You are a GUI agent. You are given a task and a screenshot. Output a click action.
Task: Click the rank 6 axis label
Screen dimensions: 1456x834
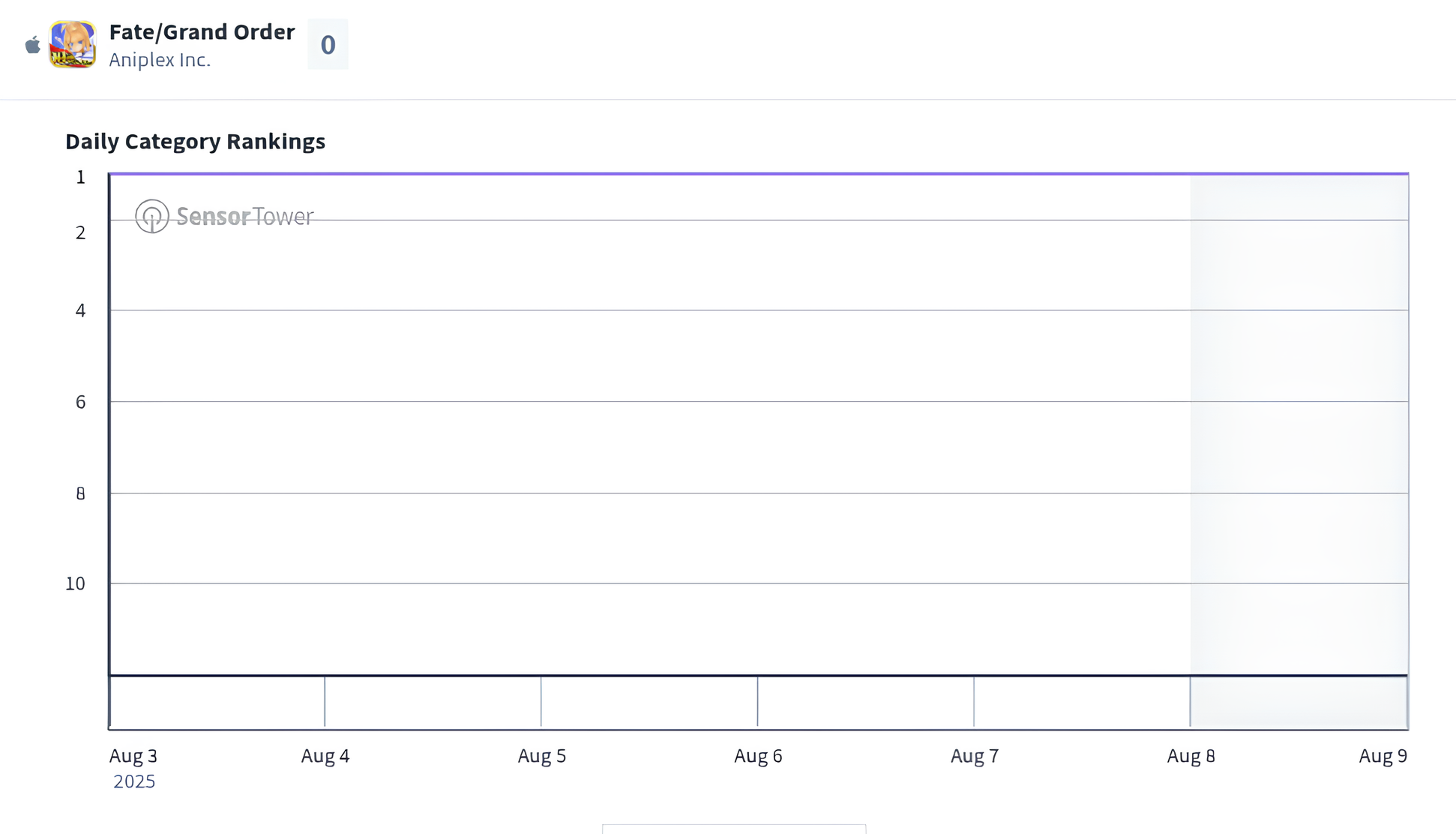pyautogui.click(x=80, y=403)
